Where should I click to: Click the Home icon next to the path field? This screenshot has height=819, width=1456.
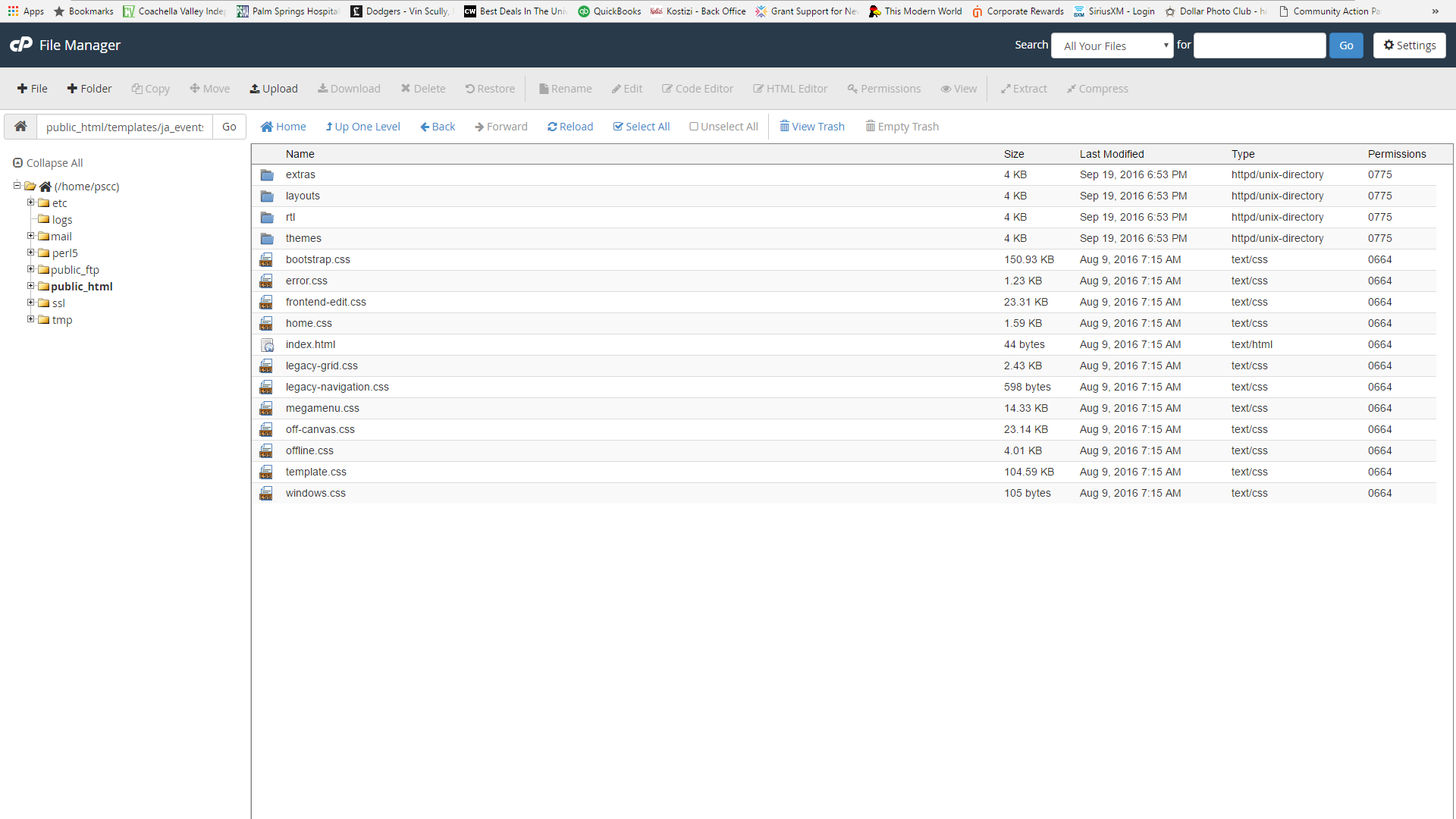[20, 126]
